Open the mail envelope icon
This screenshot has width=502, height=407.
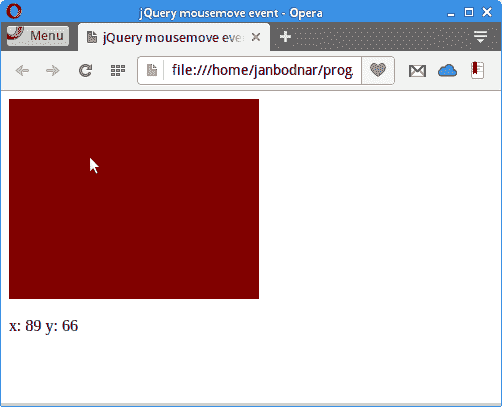(417, 71)
